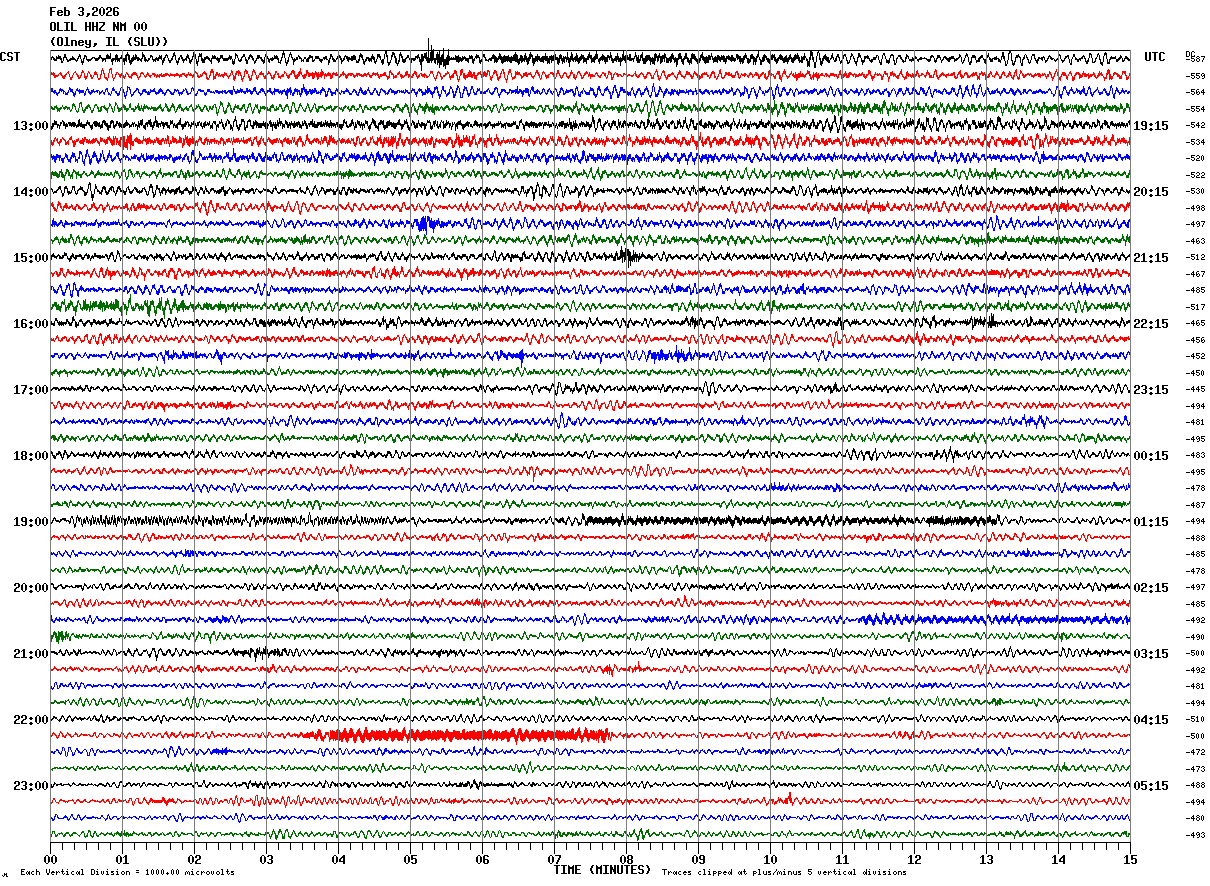The height and width of the screenshot is (886, 1210).
Task: Click the UTC timezone label
Action: click(x=1155, y=57)
